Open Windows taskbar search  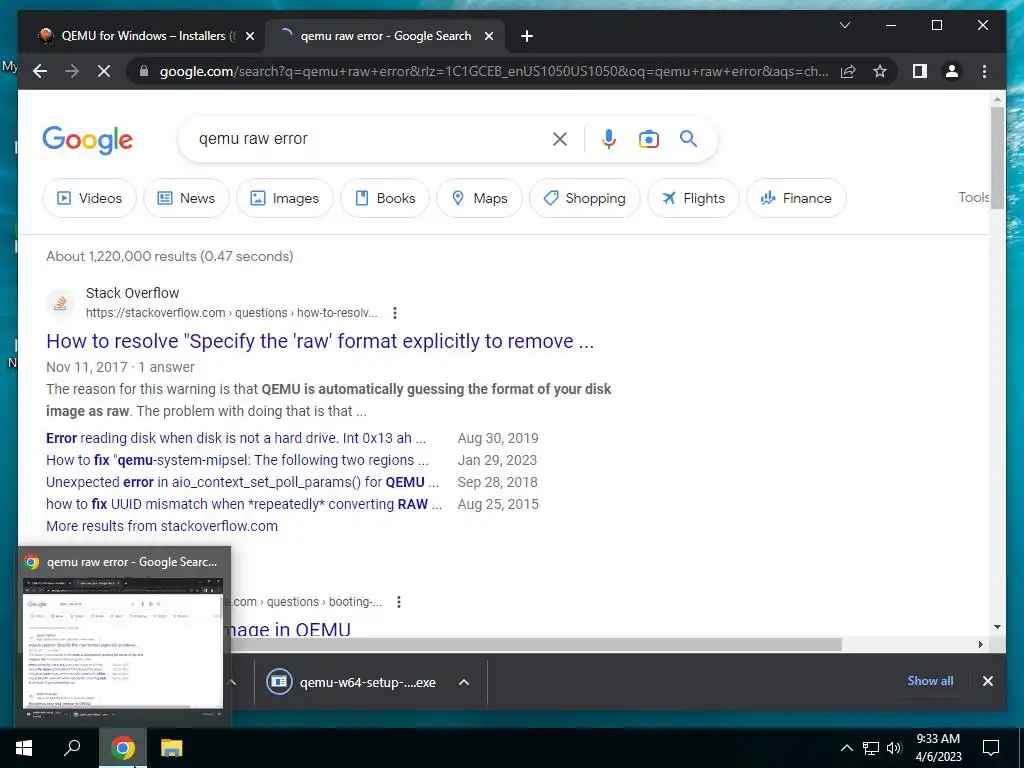click(x=72, y=748)
